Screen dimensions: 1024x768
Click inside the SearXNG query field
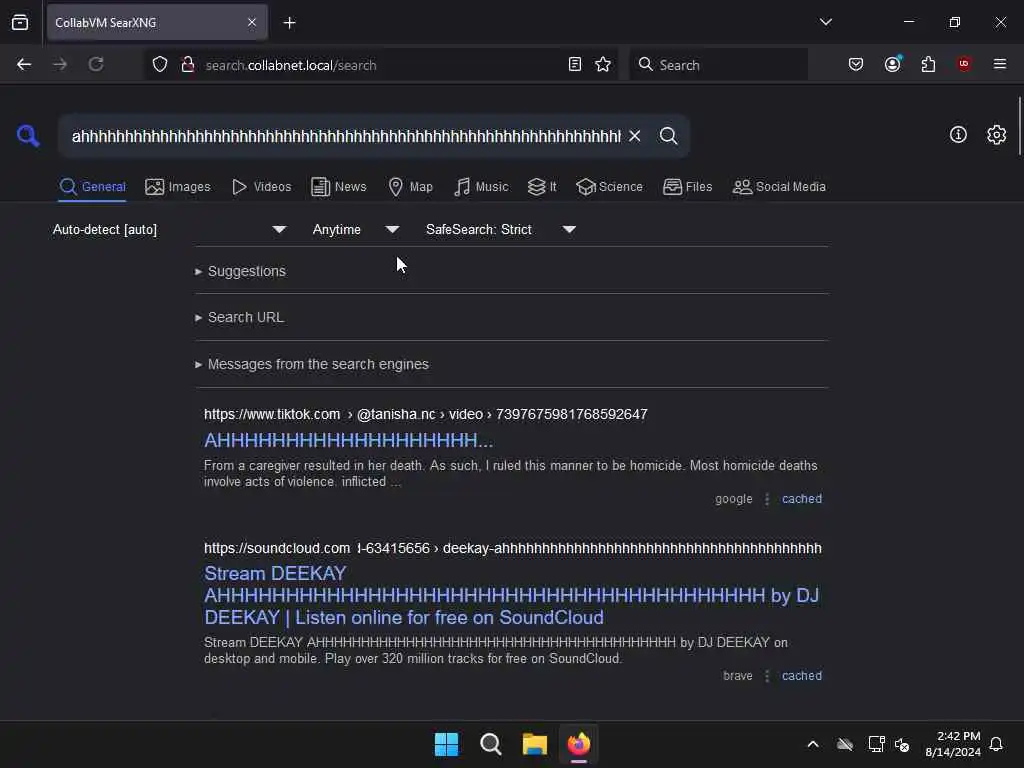click(346, 136)
